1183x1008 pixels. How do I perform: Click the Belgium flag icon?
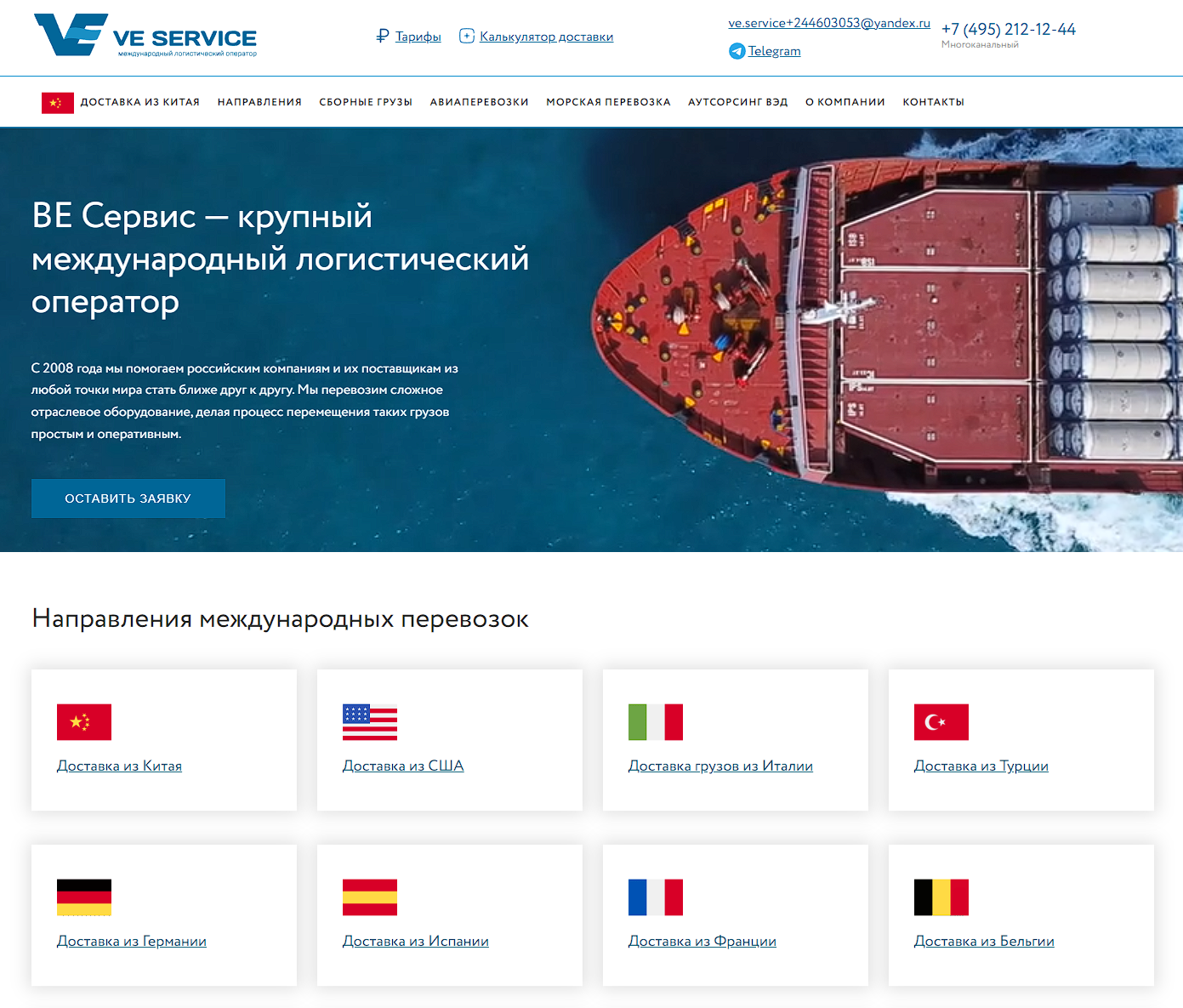point(941,897)
